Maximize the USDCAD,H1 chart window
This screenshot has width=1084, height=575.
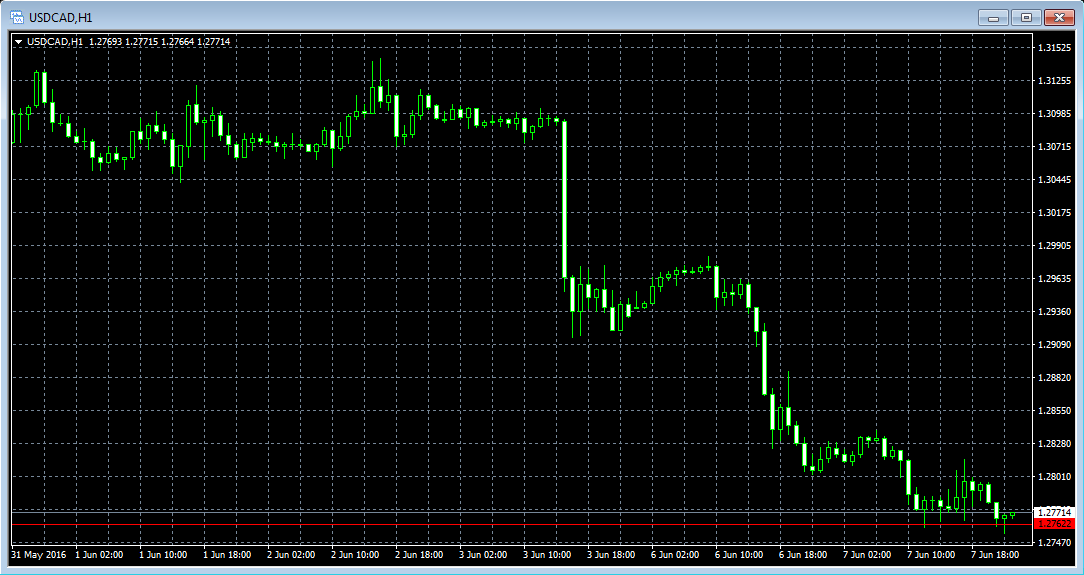(x=1027, y=18)
